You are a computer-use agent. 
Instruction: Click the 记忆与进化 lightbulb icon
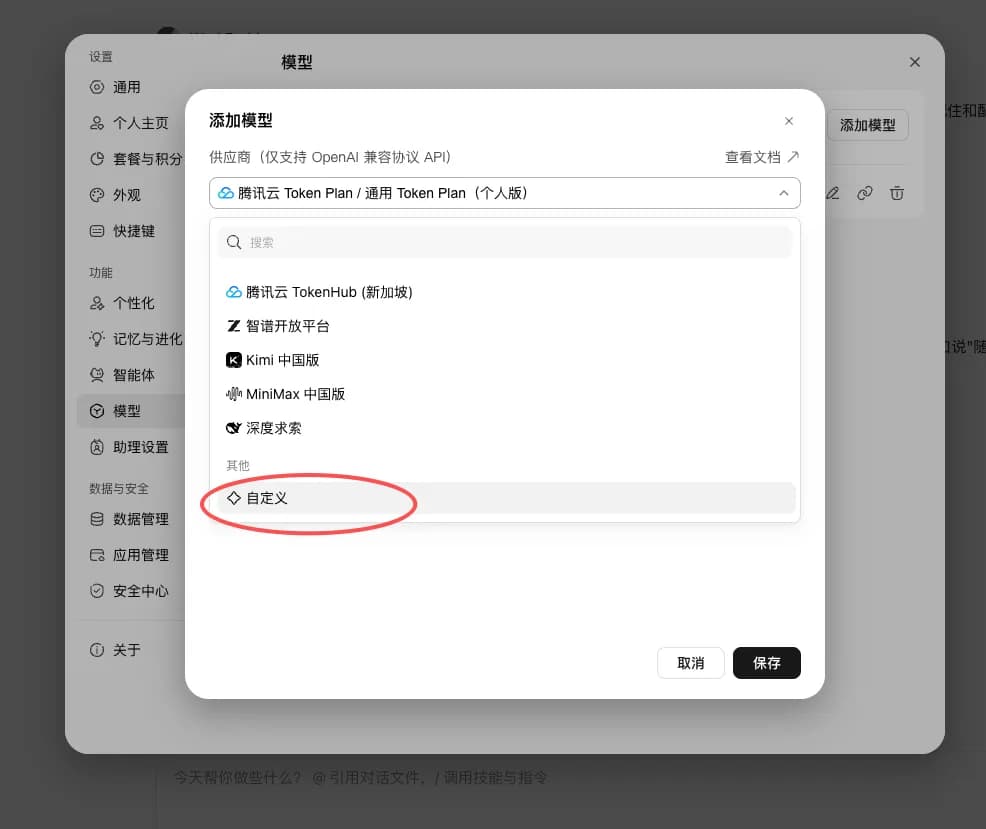pyautogui.click(x=96, y=339)
